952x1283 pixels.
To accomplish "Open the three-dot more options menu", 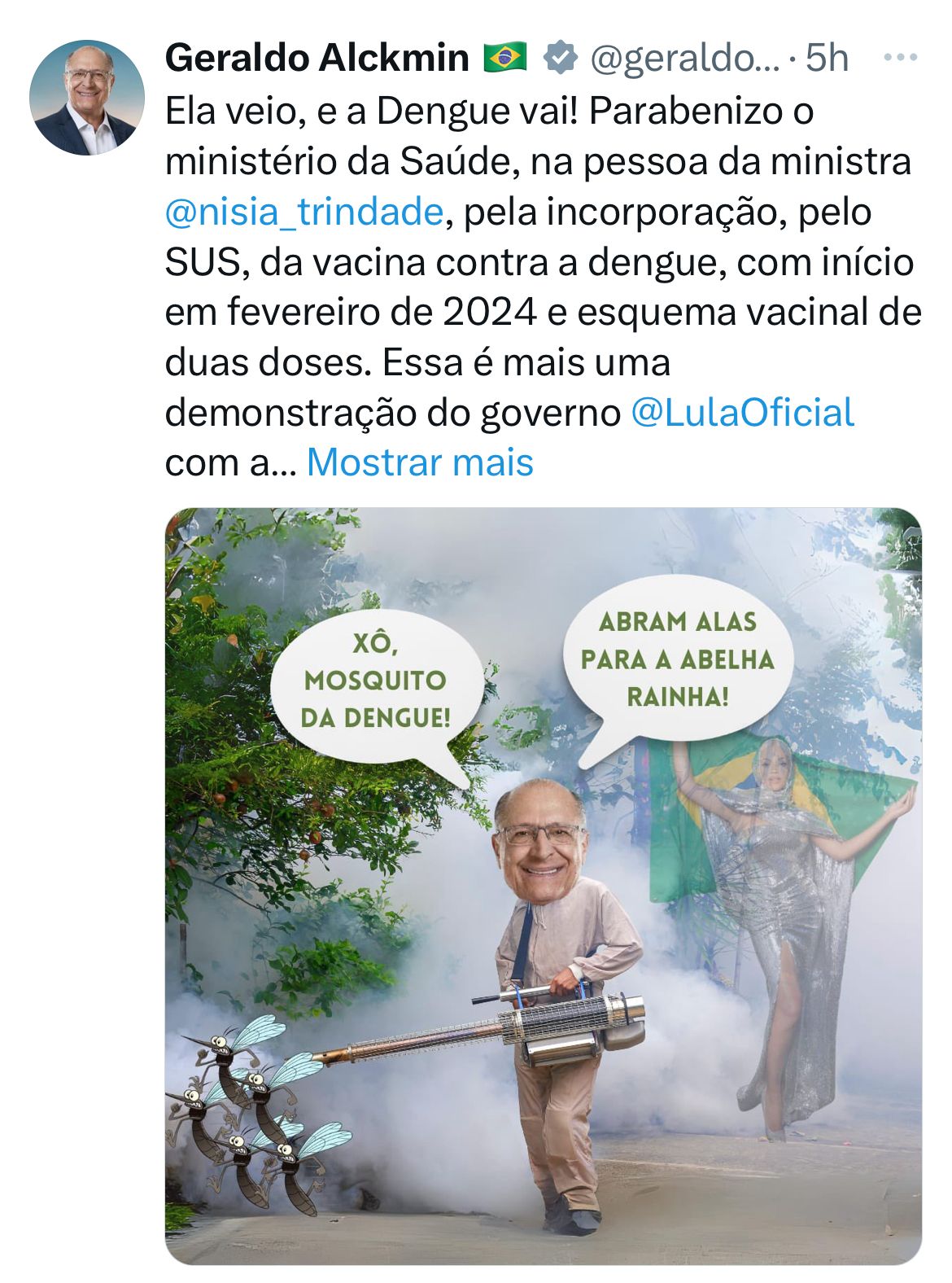I will pyautogui.click(x=901, y=58).
